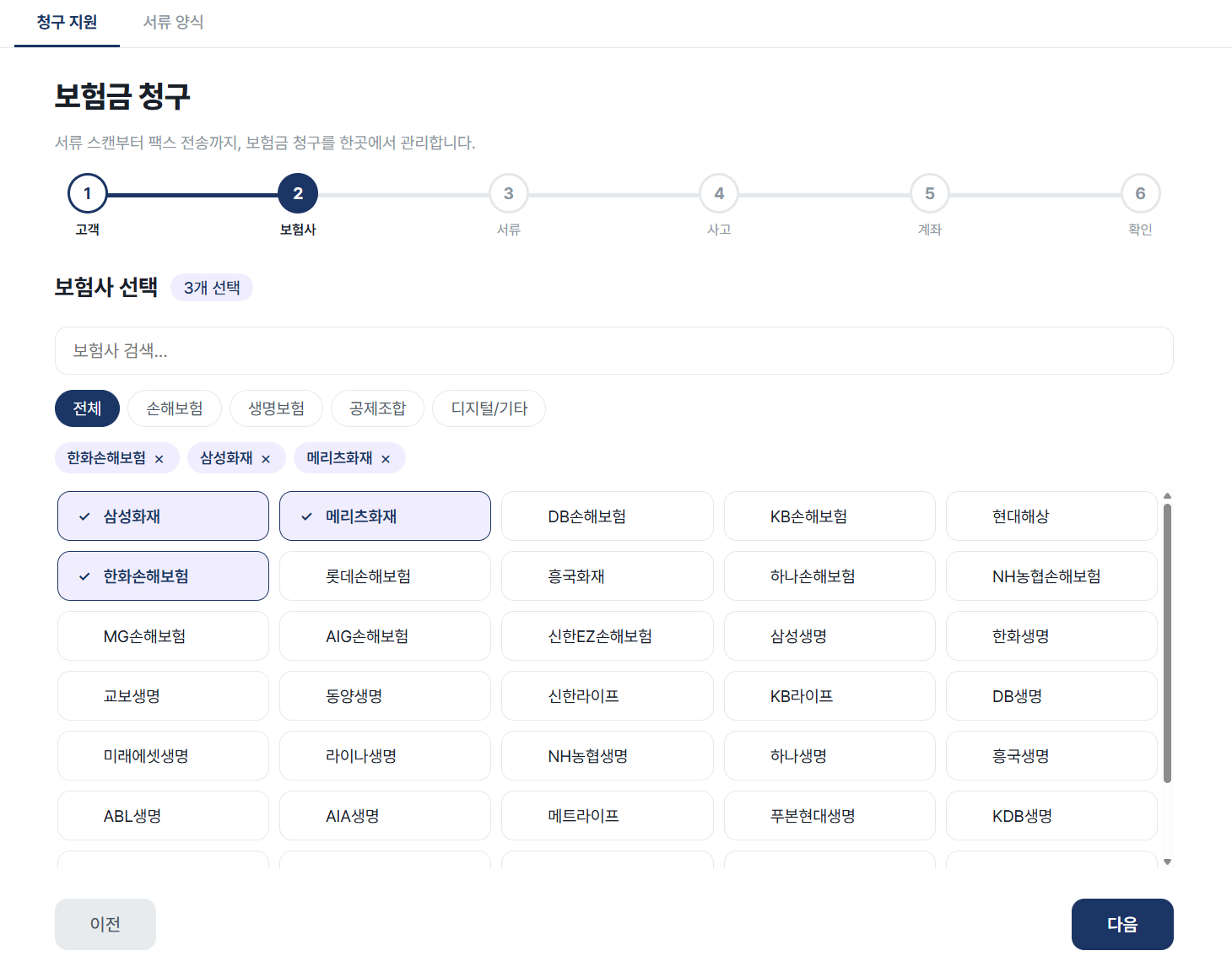Click the scrollbar up arrow in insurer list

point(1167,496)
